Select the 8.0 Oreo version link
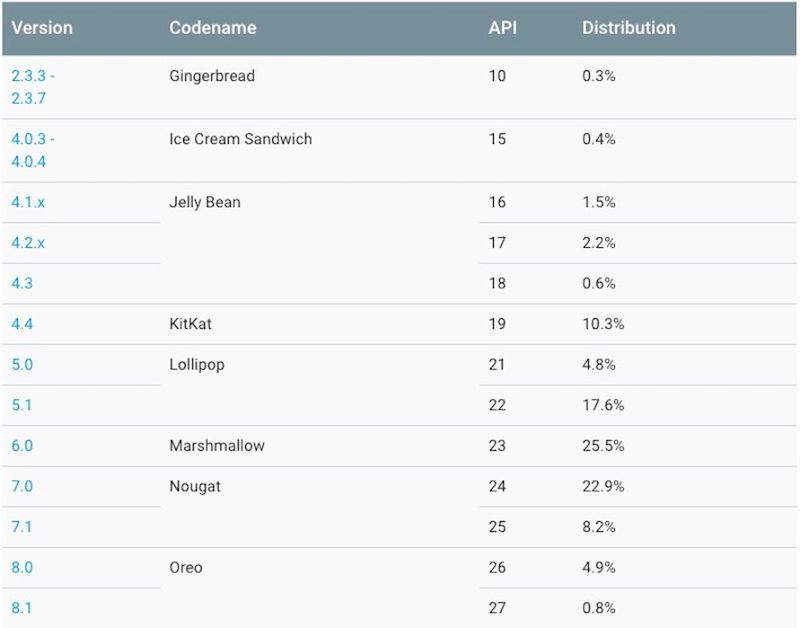The image size is (800, 628). [22, 568]
